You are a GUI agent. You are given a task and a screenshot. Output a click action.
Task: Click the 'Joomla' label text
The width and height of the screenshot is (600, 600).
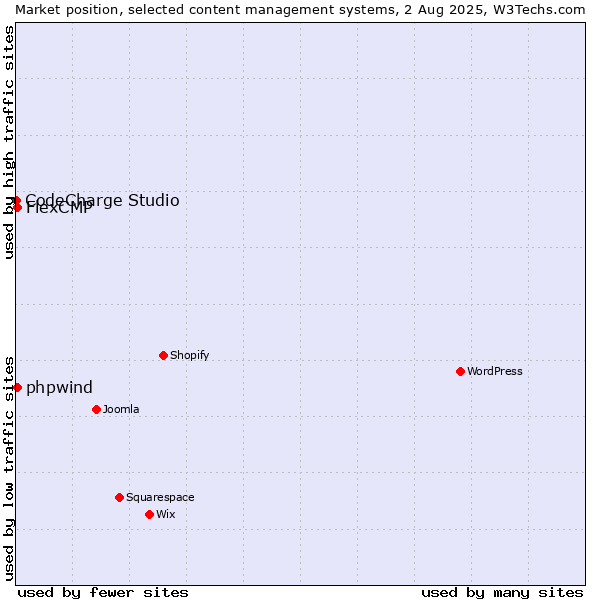tap(121, 409)
